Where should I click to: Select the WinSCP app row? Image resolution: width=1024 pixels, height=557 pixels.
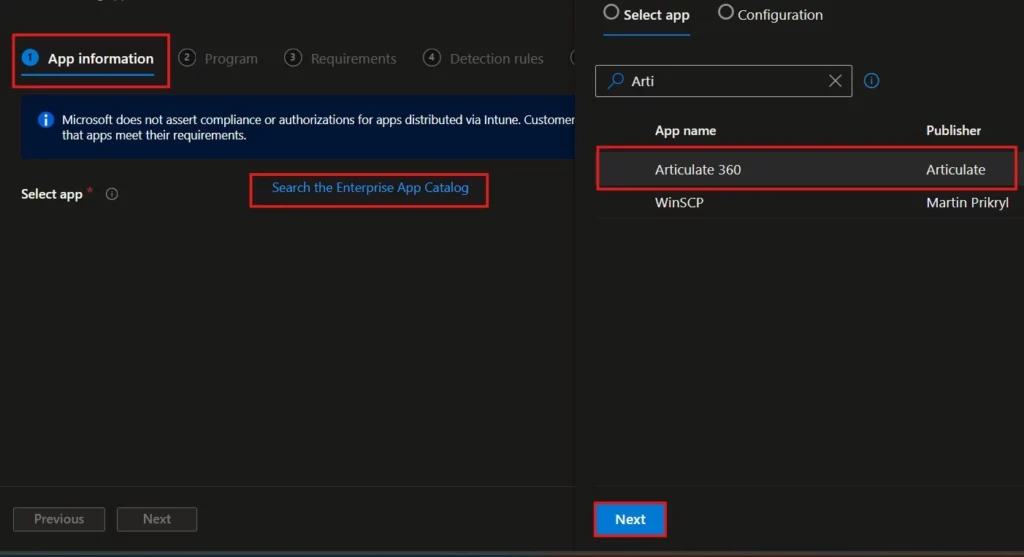[809, 202]
